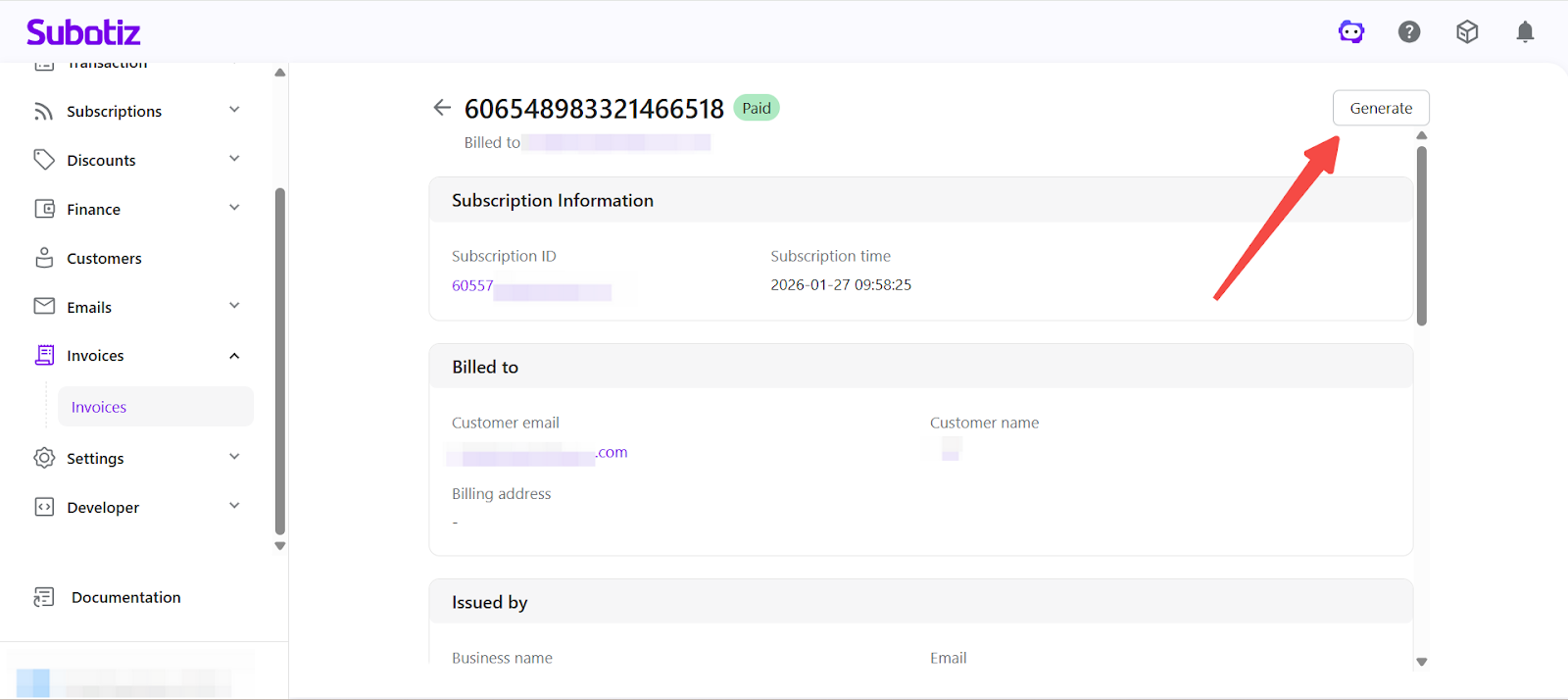Click the cube package icon in header
Screen dimensions: 1568x700
(1467, 32)
